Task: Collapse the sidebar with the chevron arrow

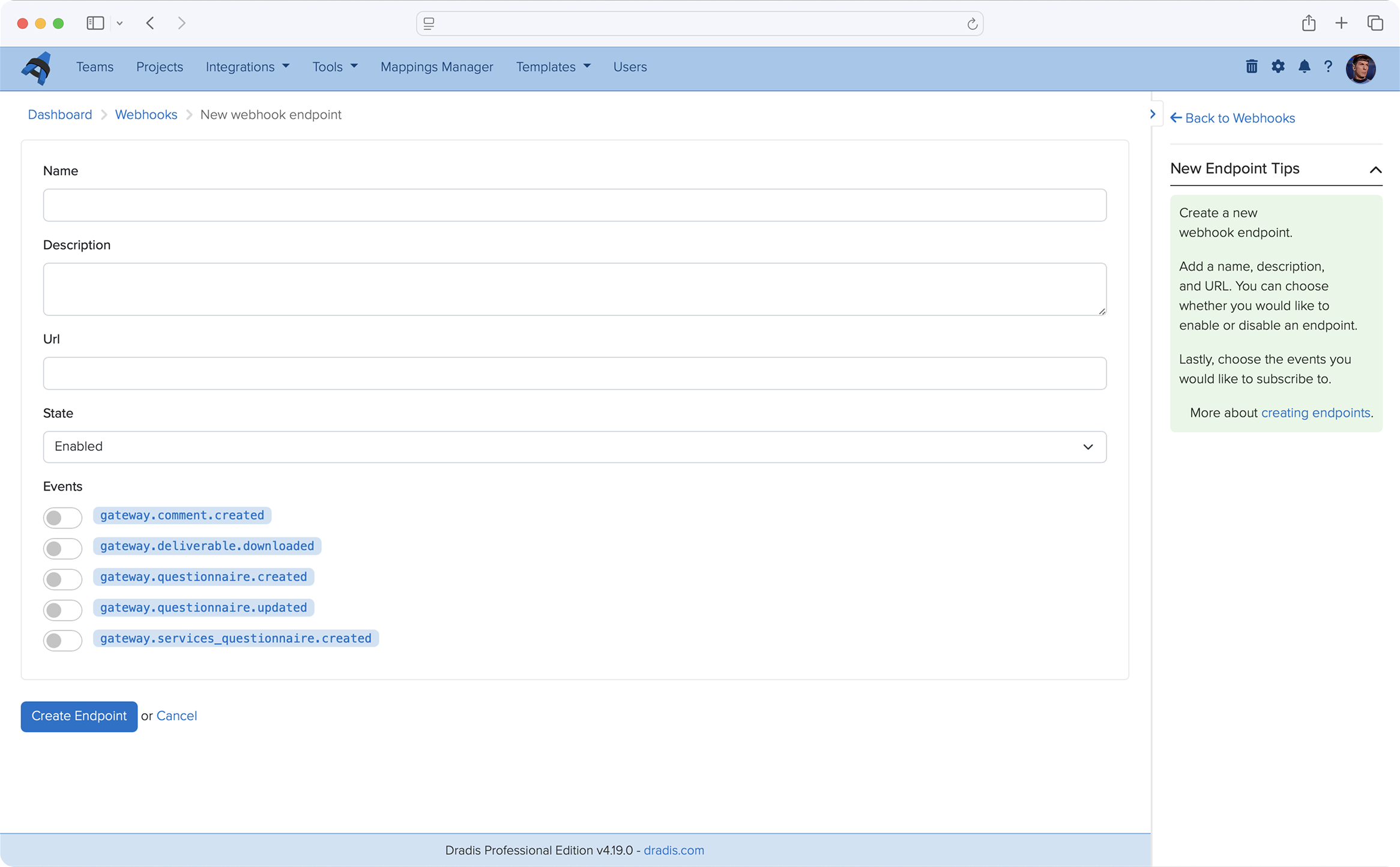Action: pyautogui.click(x=1153, y=114)
